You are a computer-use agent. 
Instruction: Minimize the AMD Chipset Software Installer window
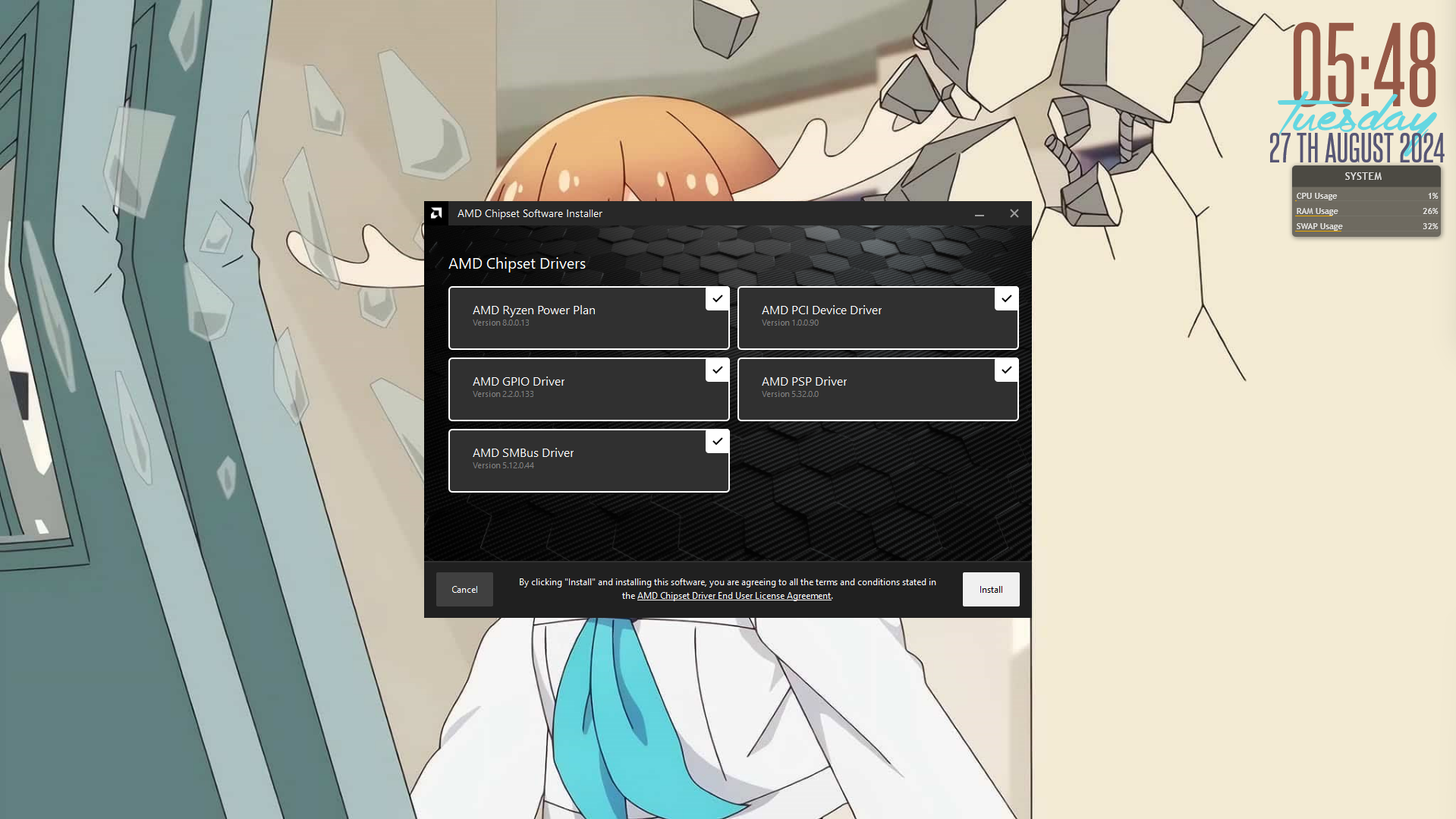point(980,213)
